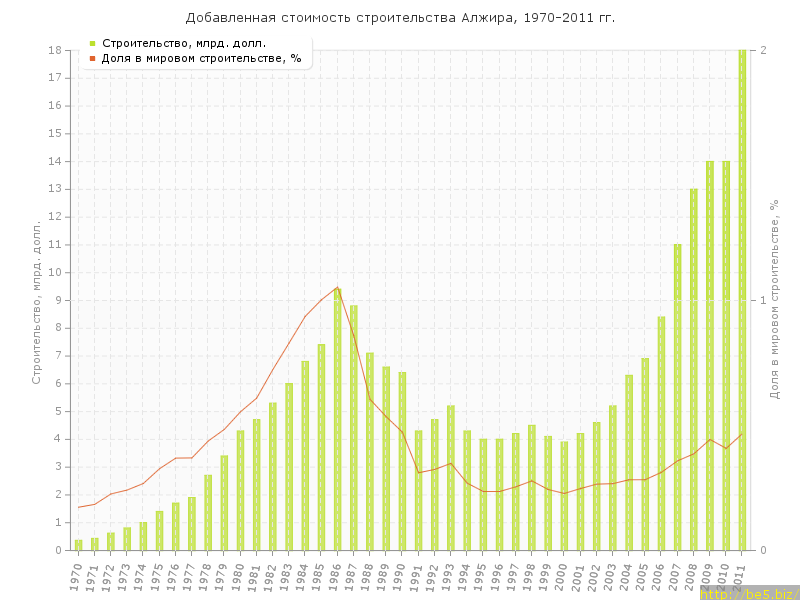This screenshot has width=800, height=600.
Task: Click the green legend marker for Строительство
Action: tap(92, 43)
